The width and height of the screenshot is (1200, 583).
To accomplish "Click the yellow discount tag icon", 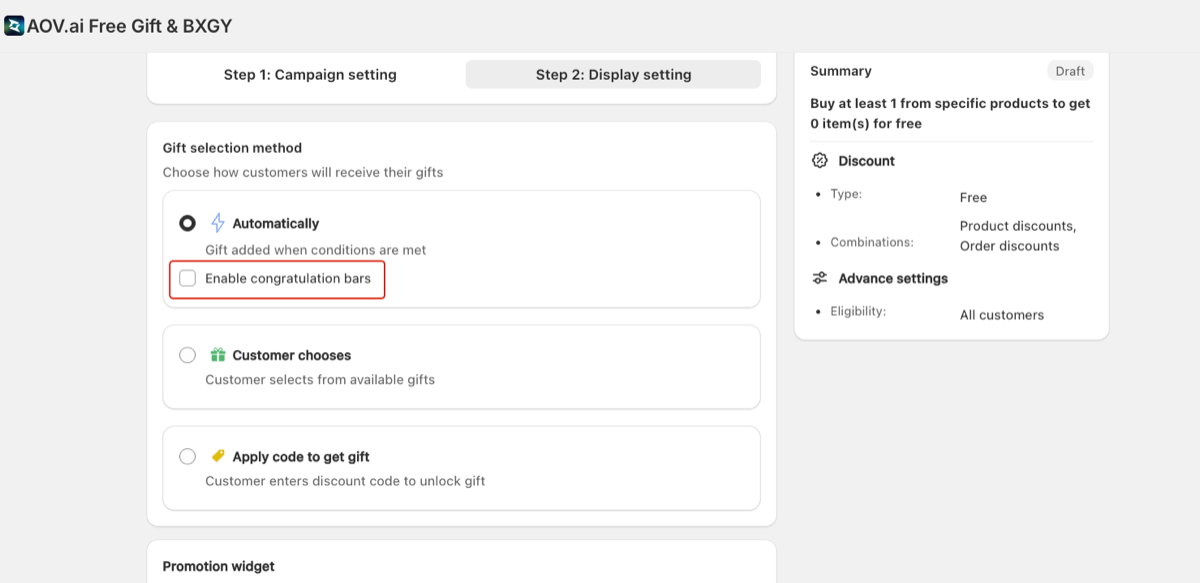I will (218, 456).
